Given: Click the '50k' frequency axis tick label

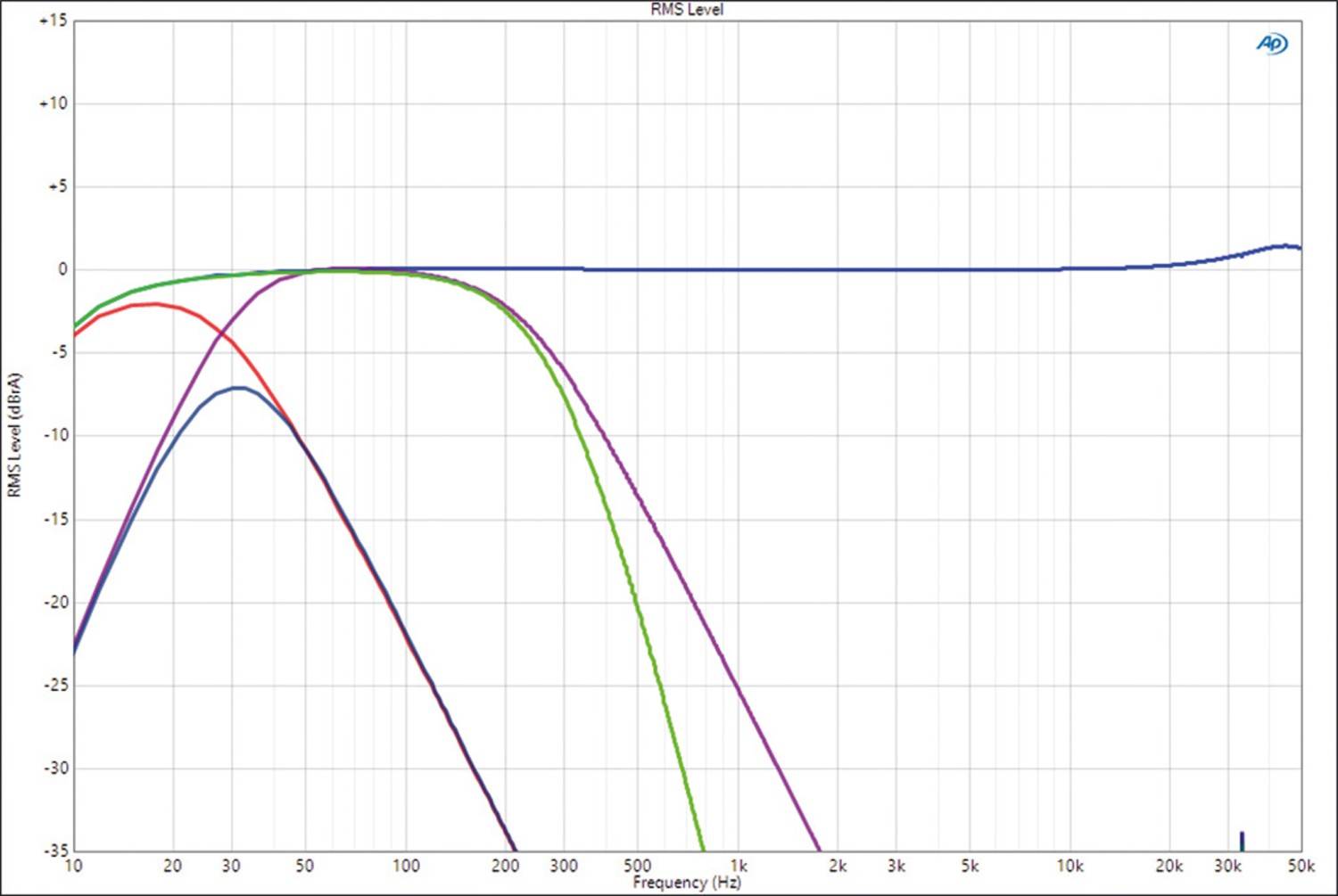Looking at the screenshot, I should 1301,866.
